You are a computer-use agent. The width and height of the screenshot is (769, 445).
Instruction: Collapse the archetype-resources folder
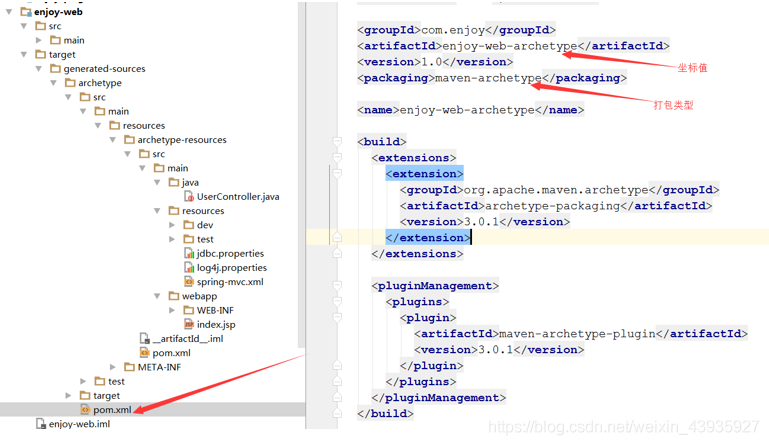click(x=112, y=140)
